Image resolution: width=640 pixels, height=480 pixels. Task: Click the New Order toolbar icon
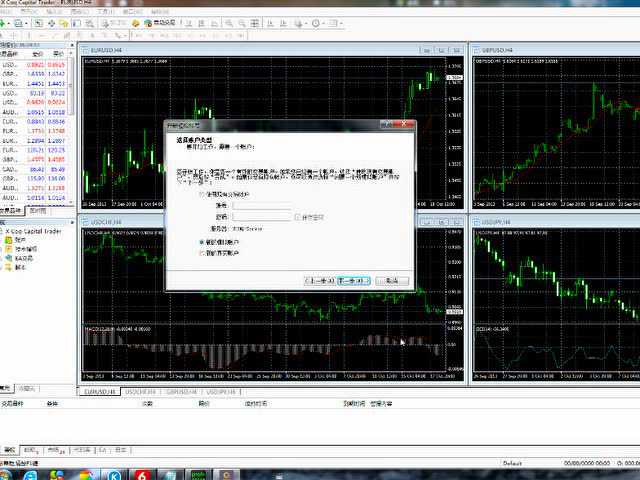pos(114,24)
